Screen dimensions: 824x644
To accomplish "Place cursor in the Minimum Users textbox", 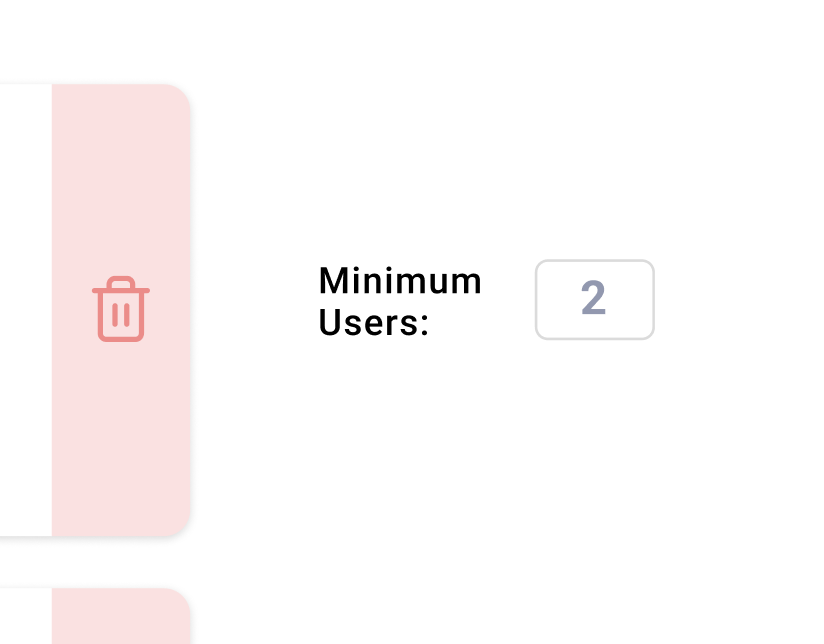I will click(x=594, y=300).
